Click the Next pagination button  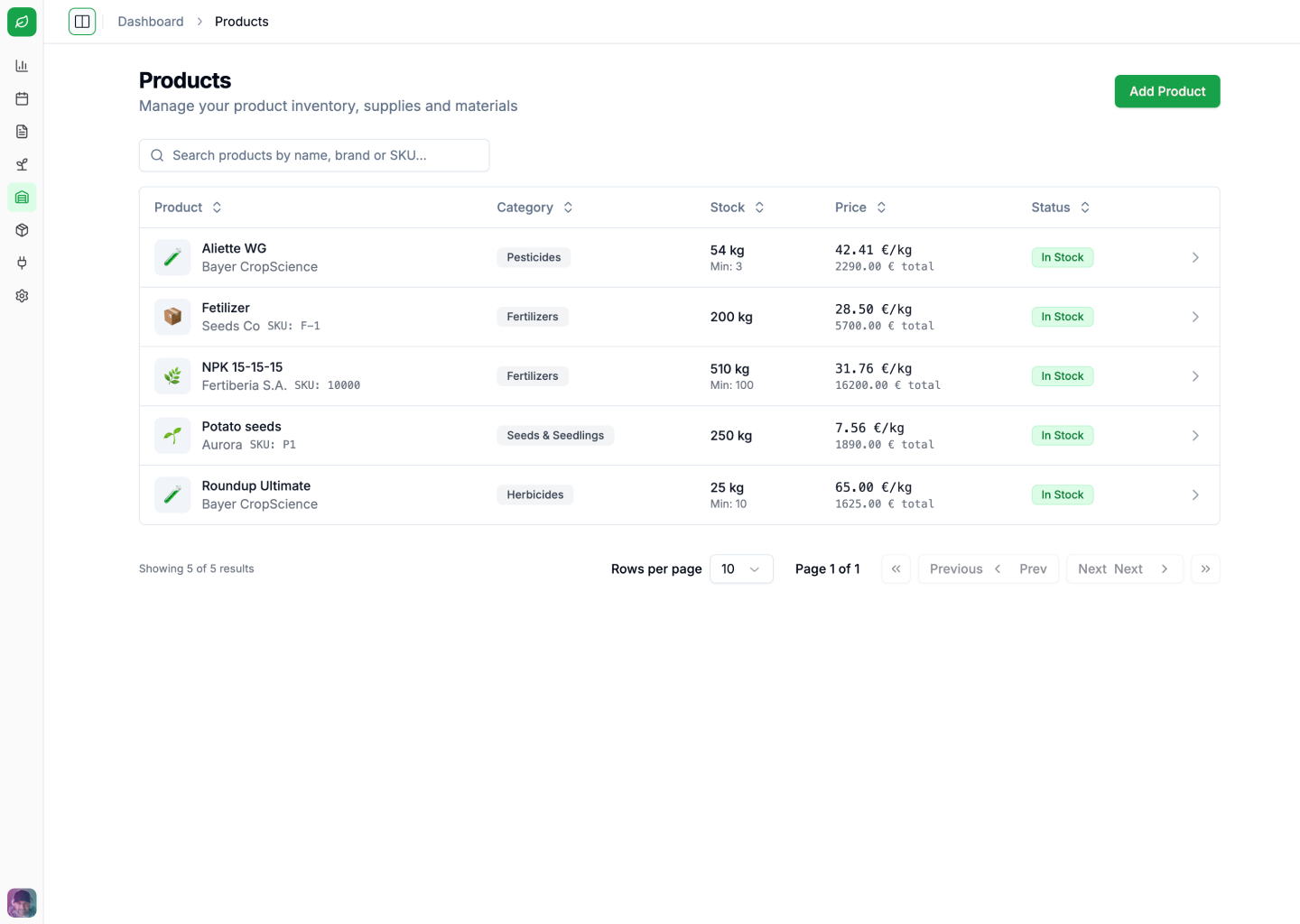(1125, 568)
